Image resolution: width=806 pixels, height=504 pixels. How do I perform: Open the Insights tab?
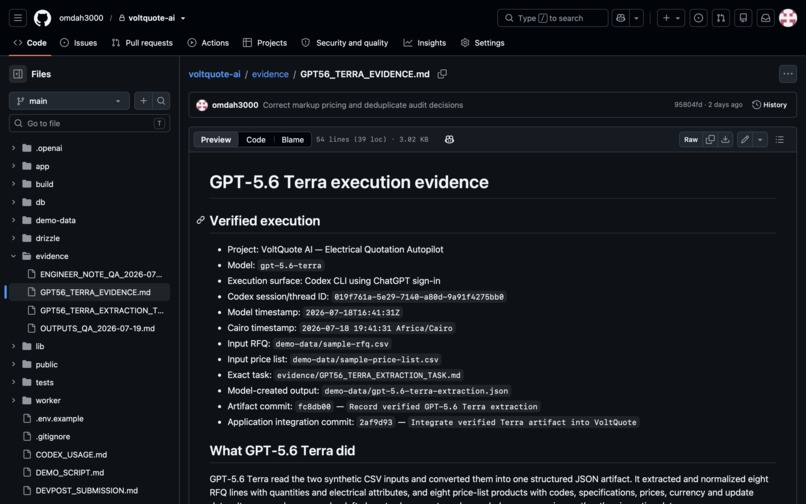tap(425, 43)
